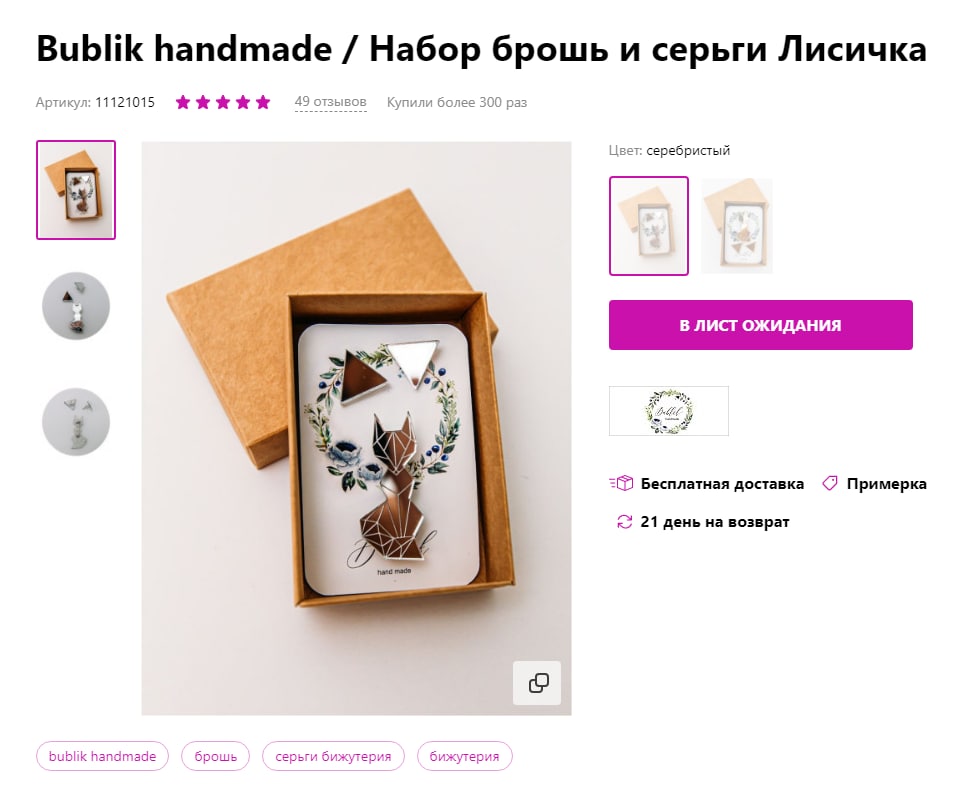Click the article number 11121015
Viewport: 959px width, 803px height.
click(x=125, y=102)
